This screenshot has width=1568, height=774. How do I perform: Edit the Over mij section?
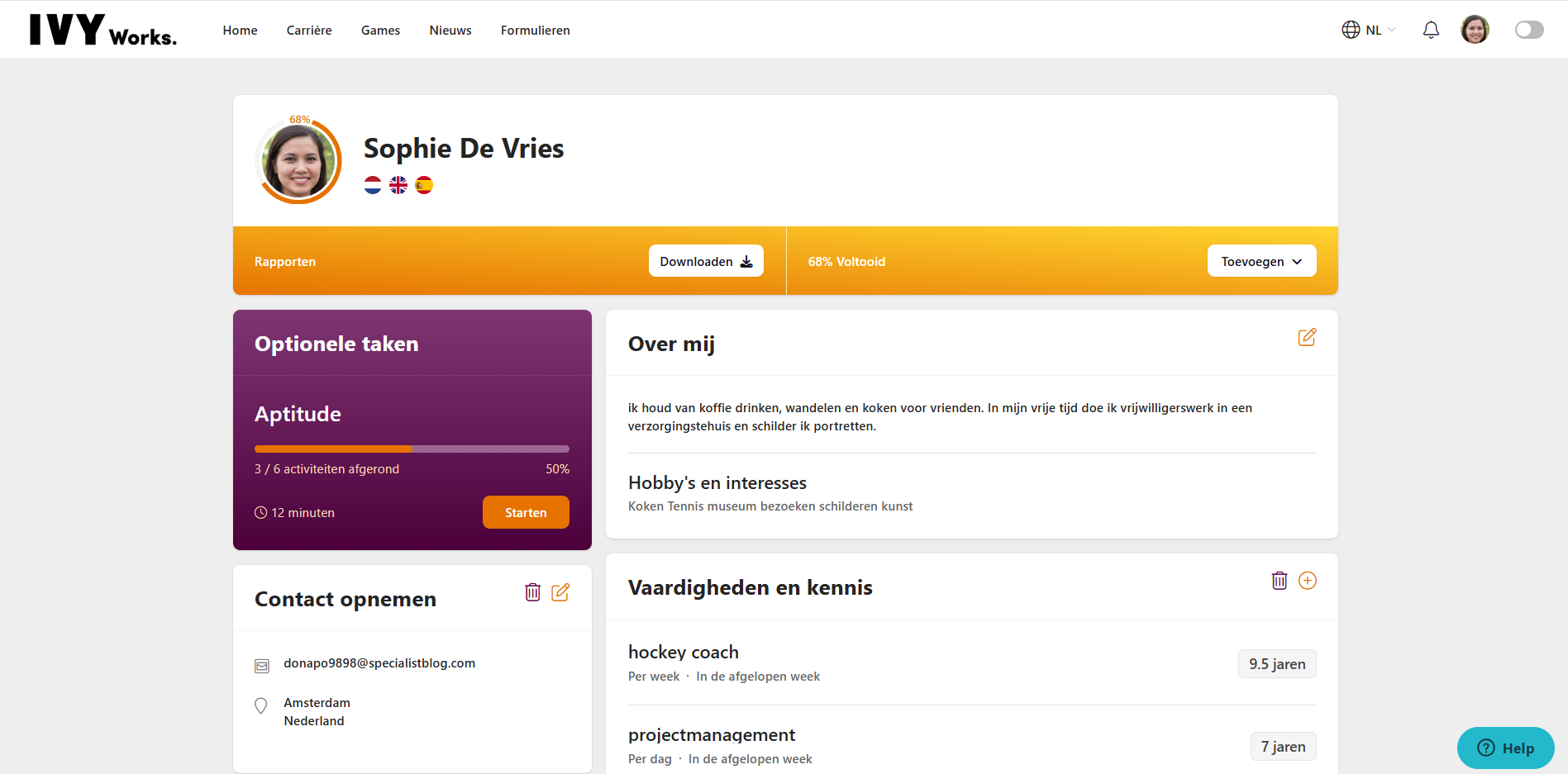[x=1307, y=338]
